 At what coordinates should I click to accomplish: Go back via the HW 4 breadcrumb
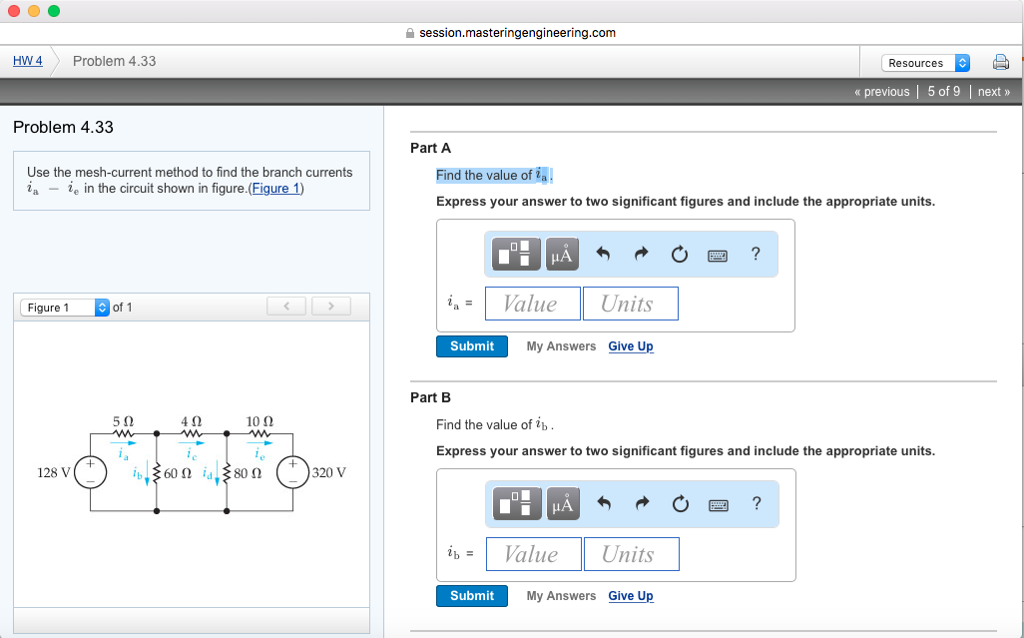tap(27, 61)
